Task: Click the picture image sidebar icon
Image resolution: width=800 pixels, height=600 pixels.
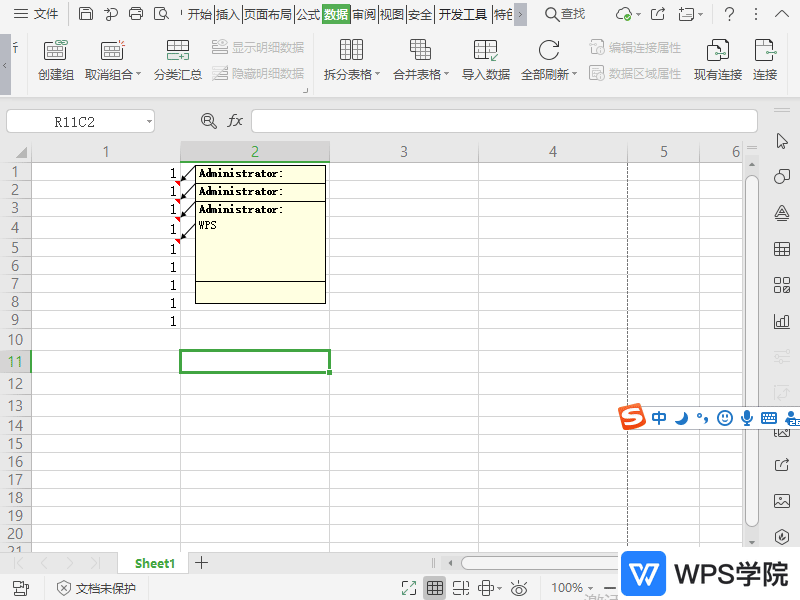Action: click(x=782, y=501)
